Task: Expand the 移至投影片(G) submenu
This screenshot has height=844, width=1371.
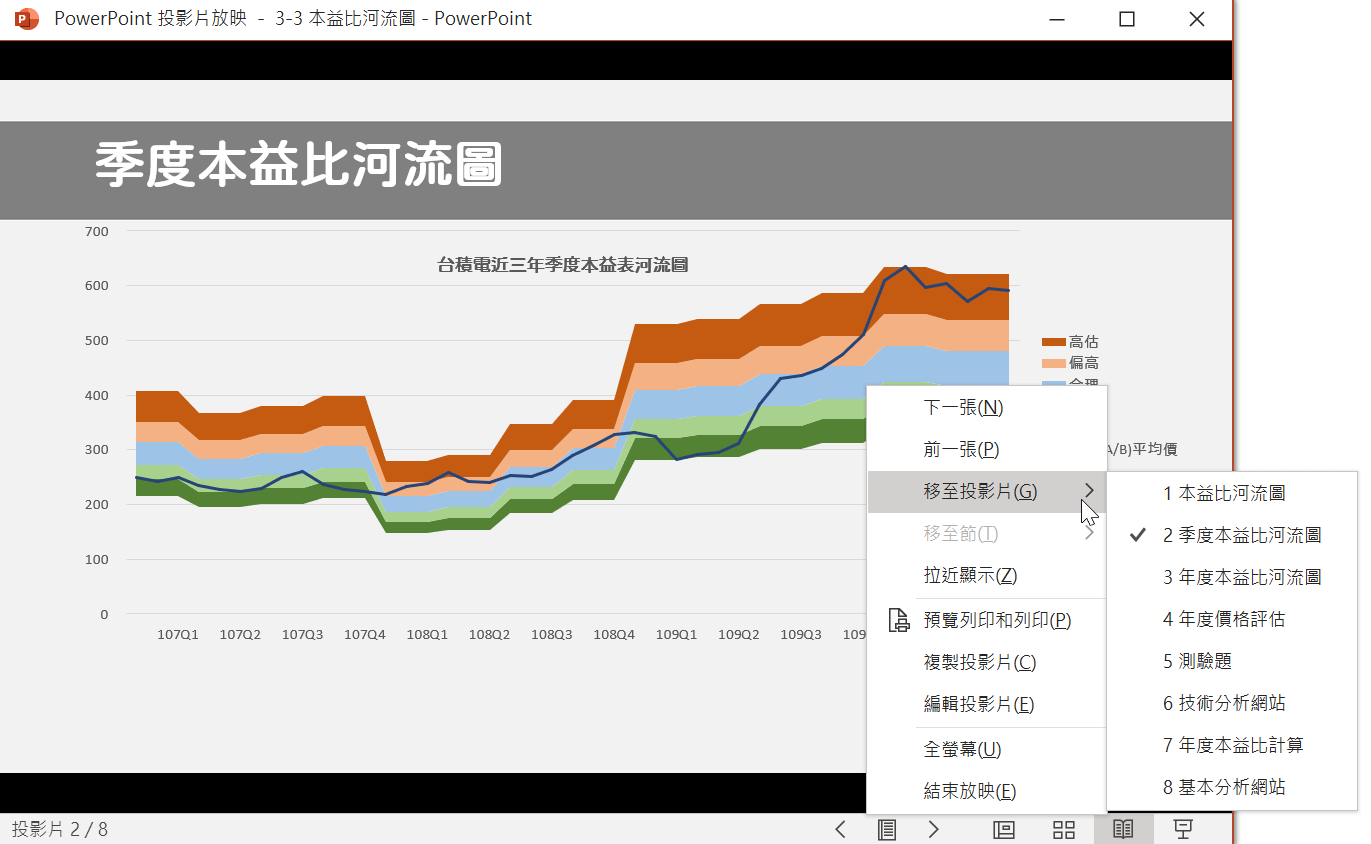Action: click(987, 492)
